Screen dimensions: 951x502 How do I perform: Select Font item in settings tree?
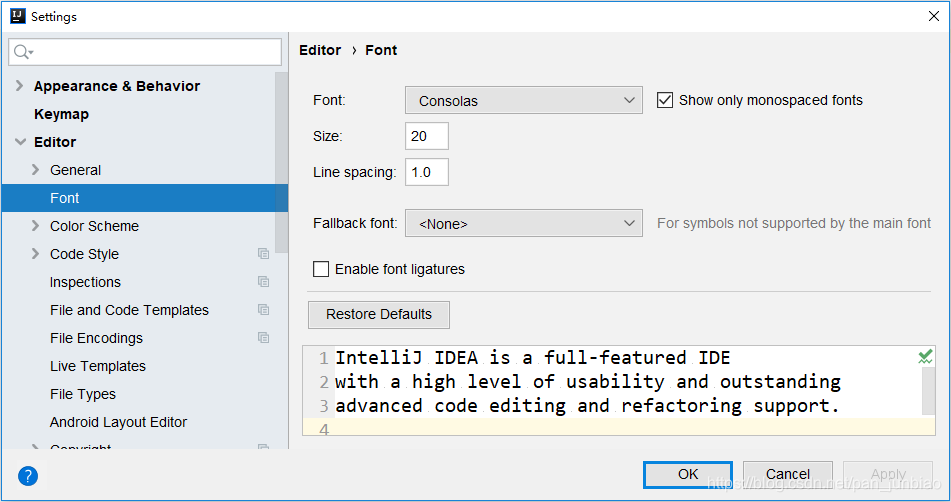(x=144, y=198)
